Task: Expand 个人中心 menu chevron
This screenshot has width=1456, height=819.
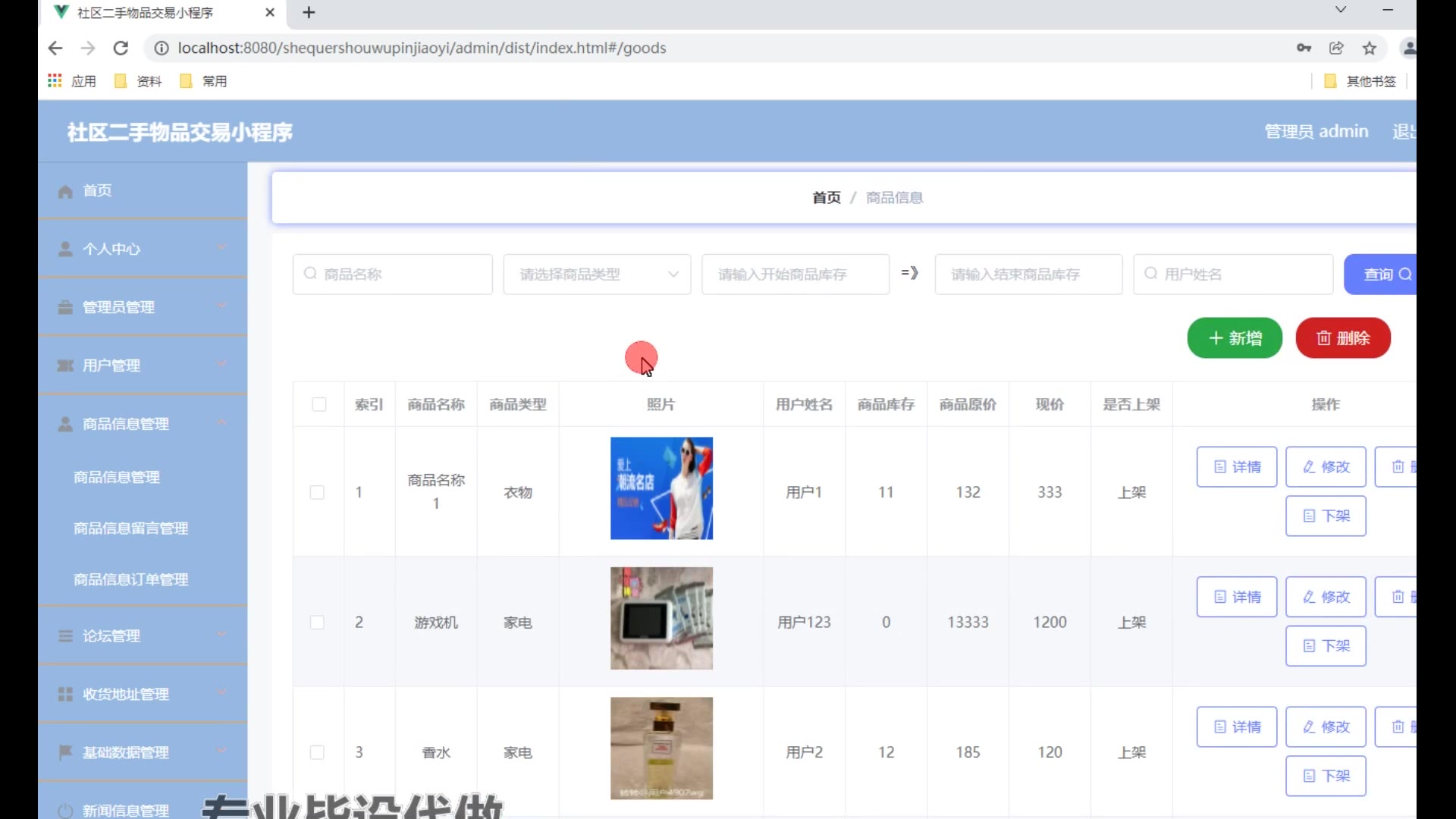Action: (221, 247)
